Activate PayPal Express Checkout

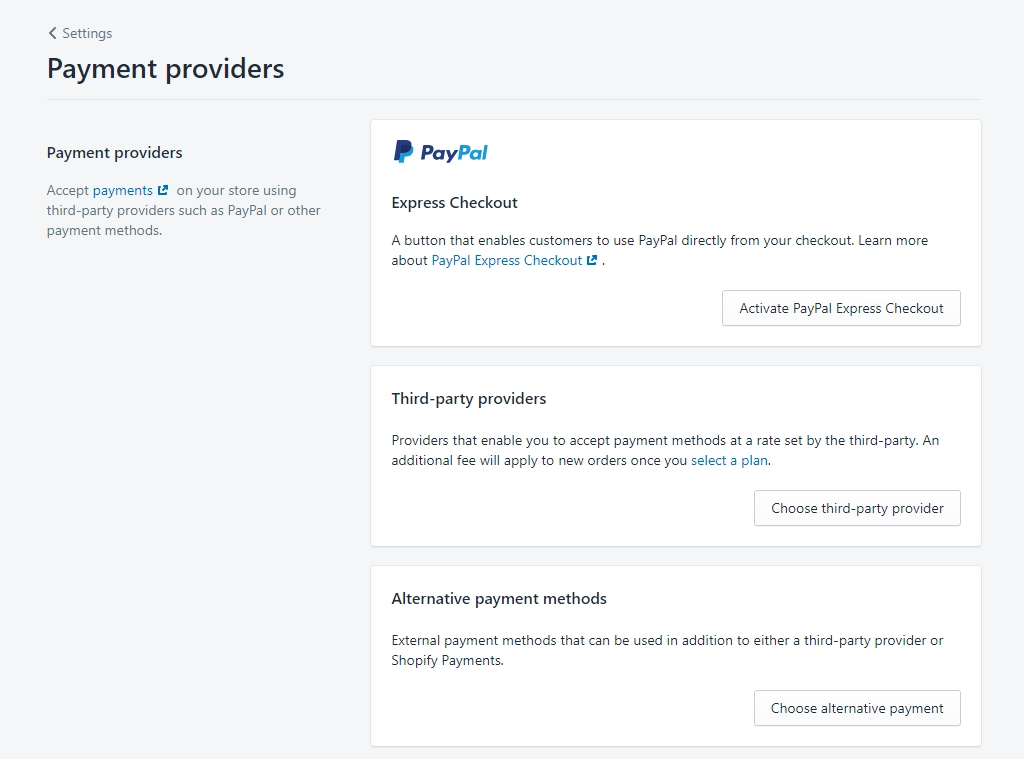pyautogui.click(x=840, y=308)
